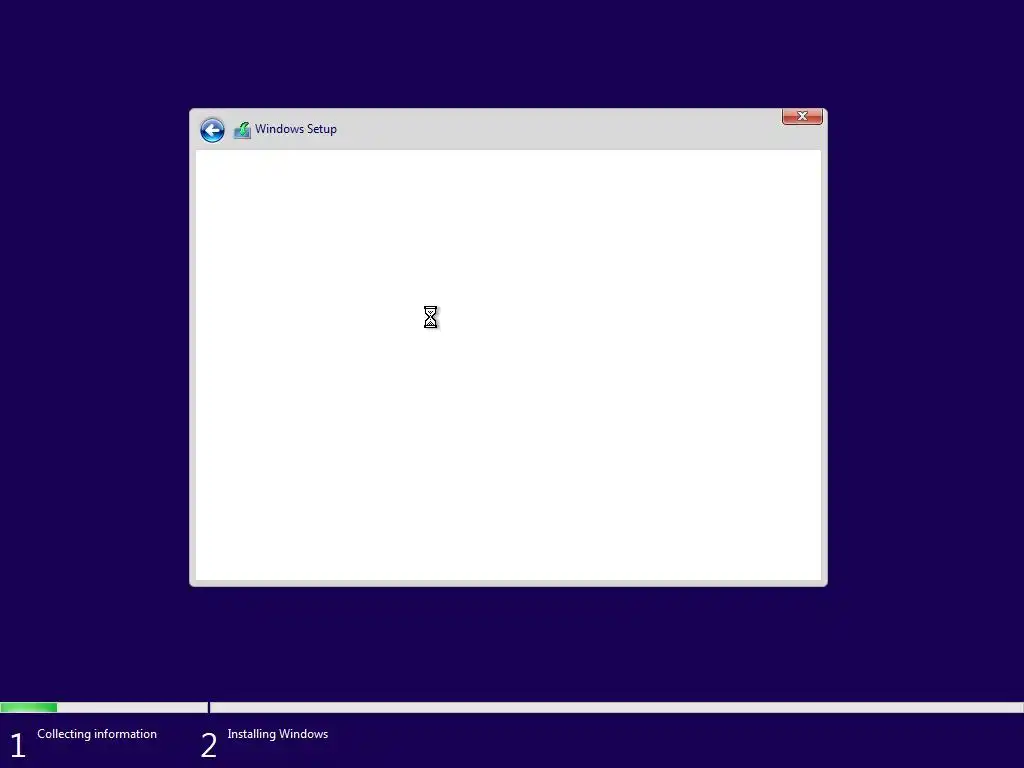Click the "Installing Windows" step label

click(278, 734)
